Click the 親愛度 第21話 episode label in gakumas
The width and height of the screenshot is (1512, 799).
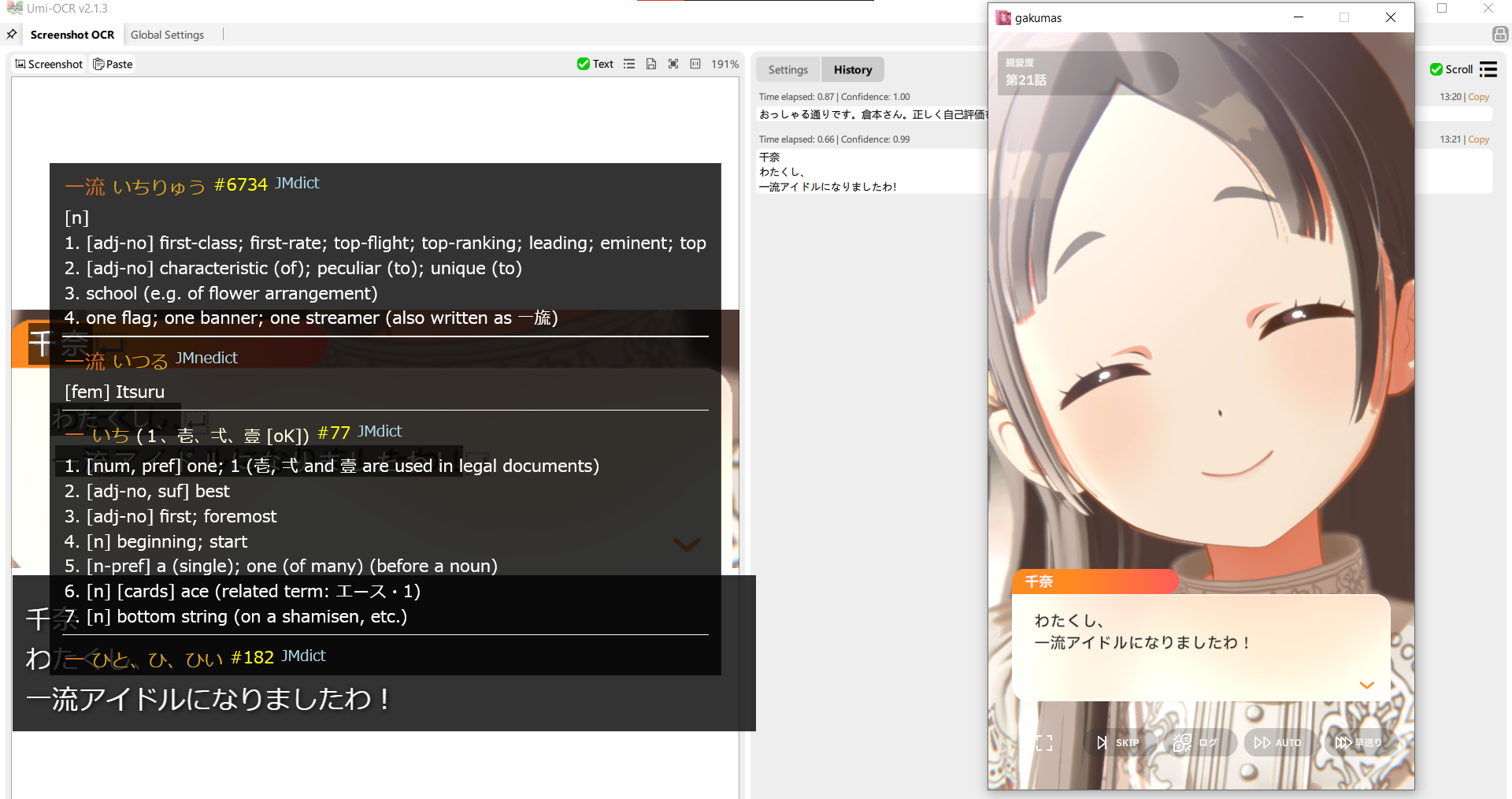(1088, 73)
